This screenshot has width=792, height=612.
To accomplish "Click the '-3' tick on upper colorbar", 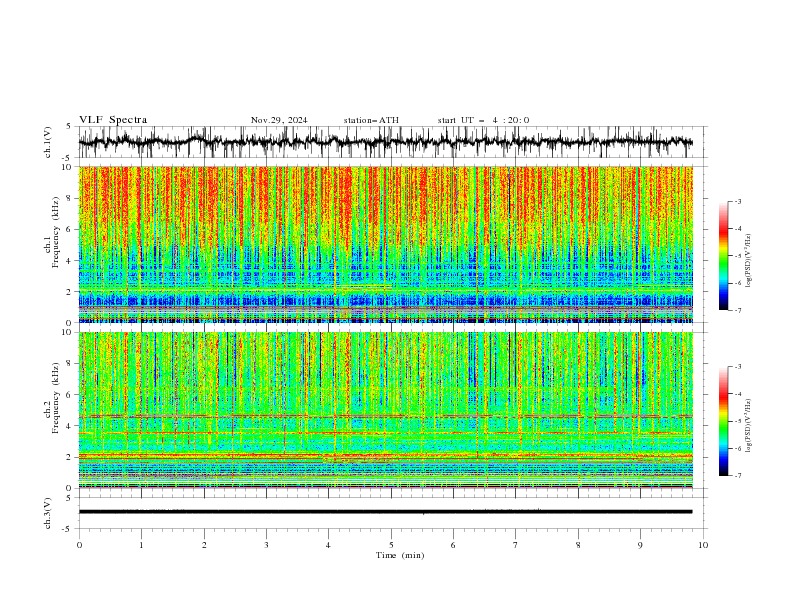I will [737, 201].
